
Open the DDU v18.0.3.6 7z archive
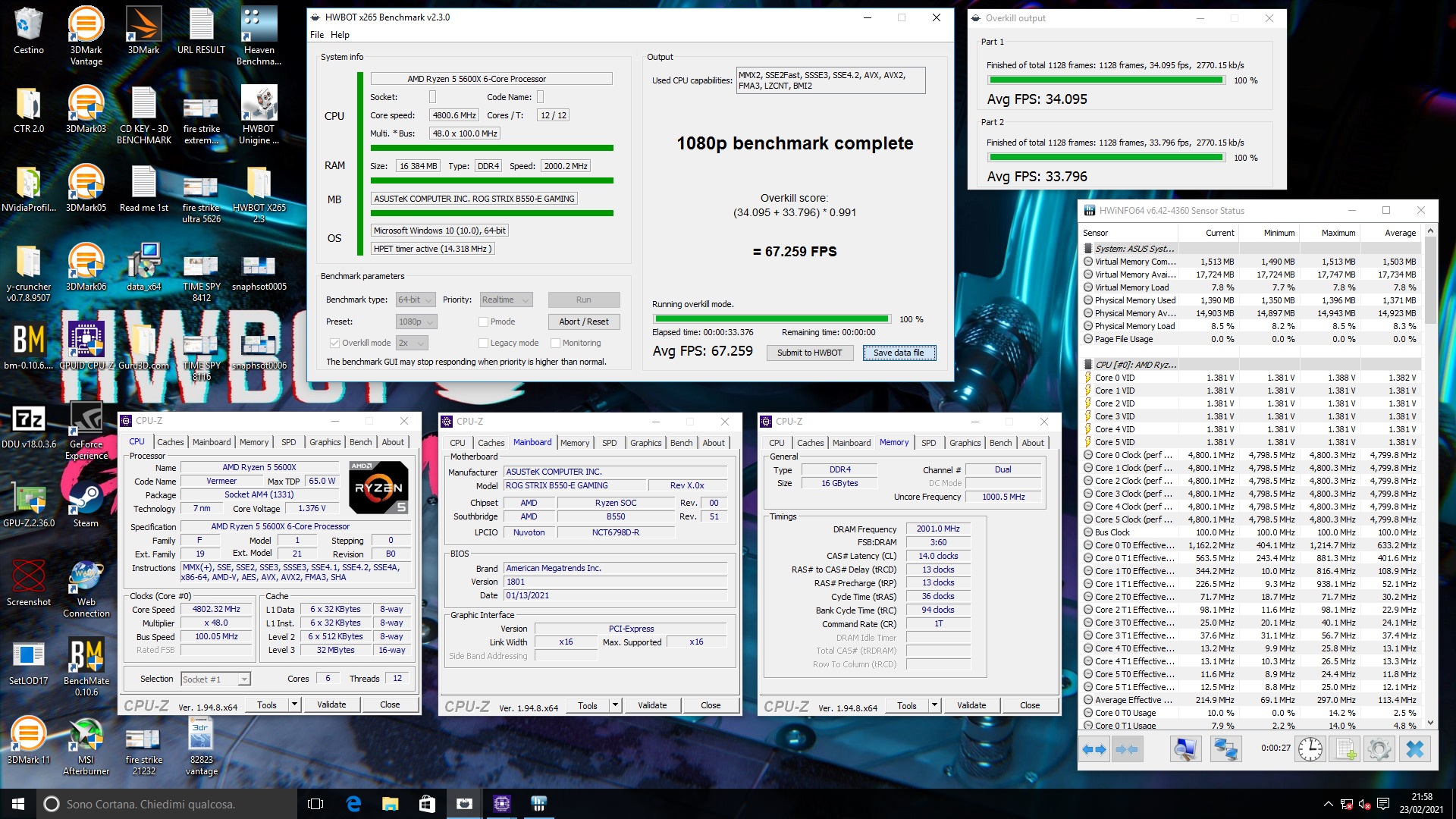[x=28, y=425]
